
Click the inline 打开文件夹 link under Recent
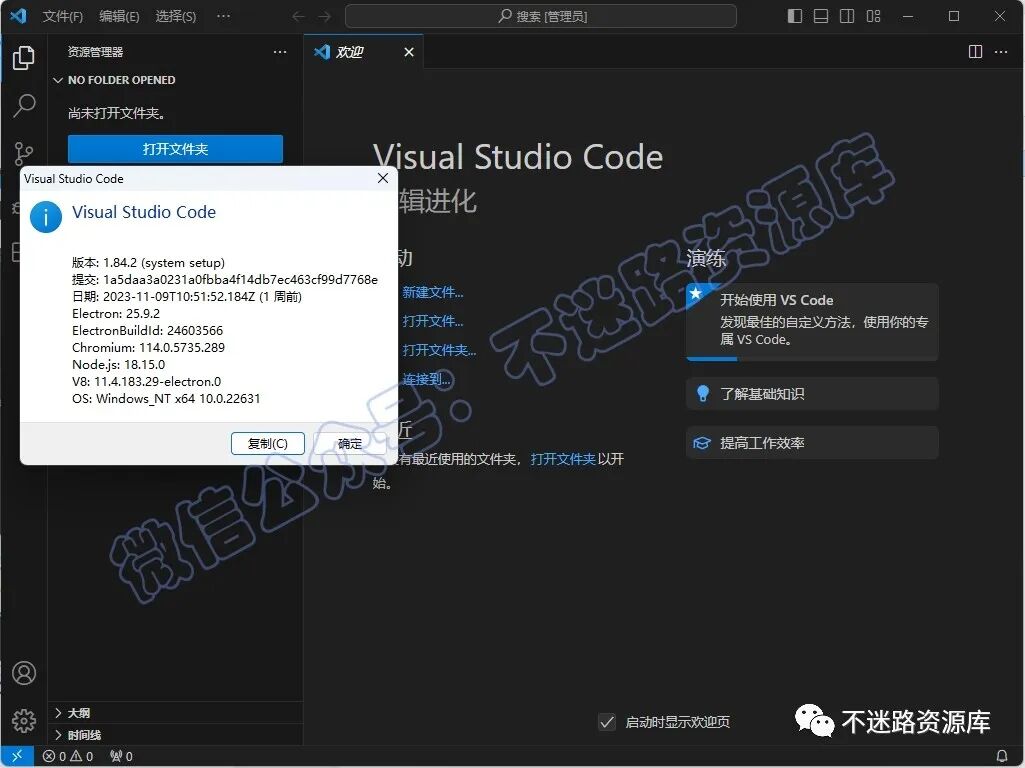(563, 459)
